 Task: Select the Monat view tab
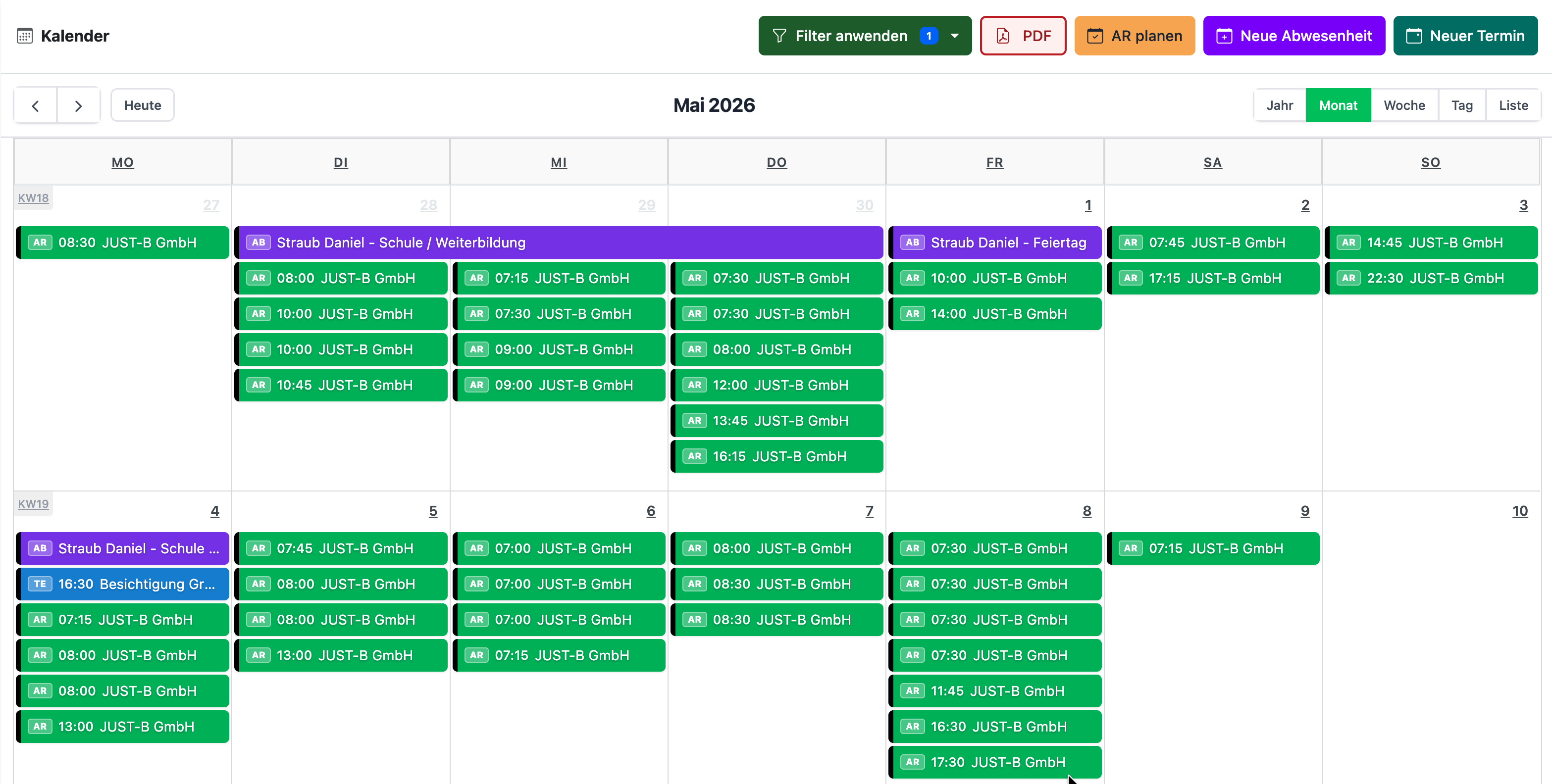coord(1338,105)
